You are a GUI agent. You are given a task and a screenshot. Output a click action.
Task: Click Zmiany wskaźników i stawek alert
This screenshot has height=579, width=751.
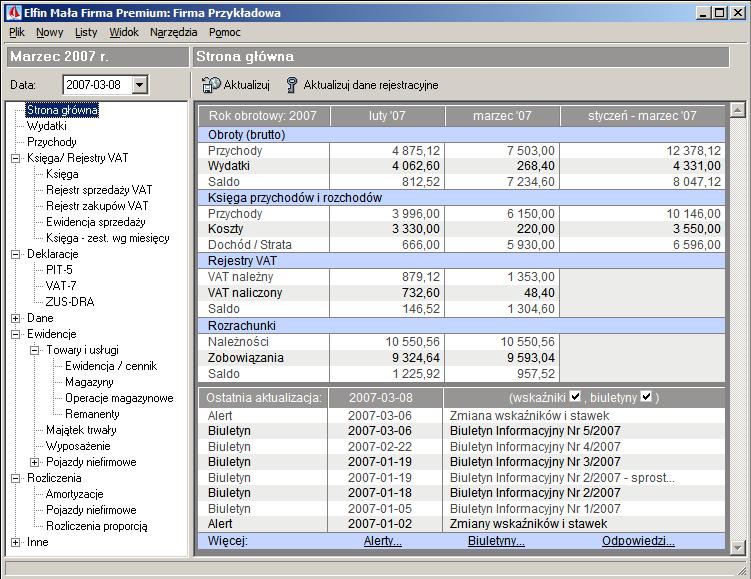(529, 524)
